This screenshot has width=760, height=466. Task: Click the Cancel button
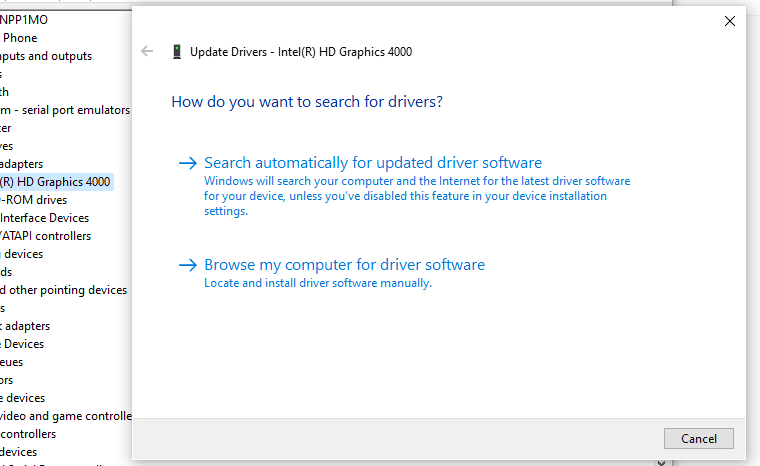coord(698,438)
